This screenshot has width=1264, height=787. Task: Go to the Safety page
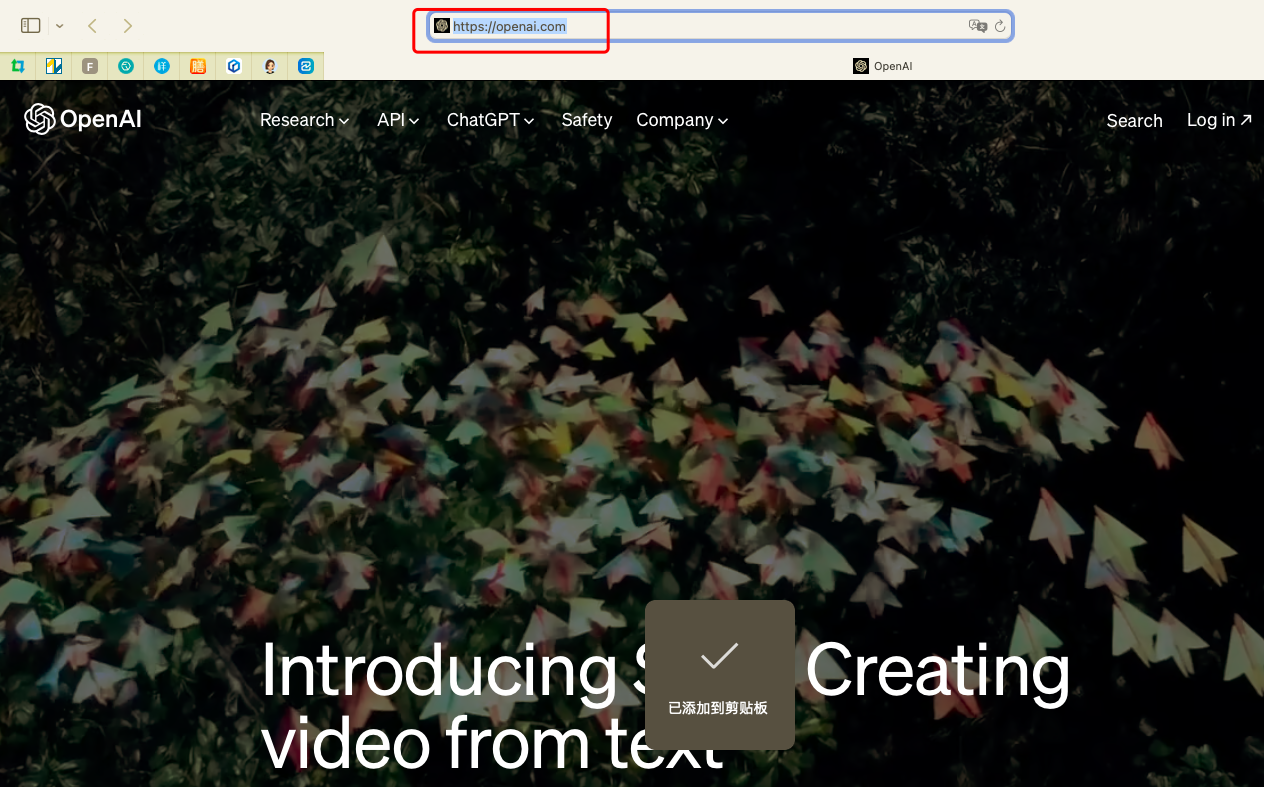(x=586, y=120)
